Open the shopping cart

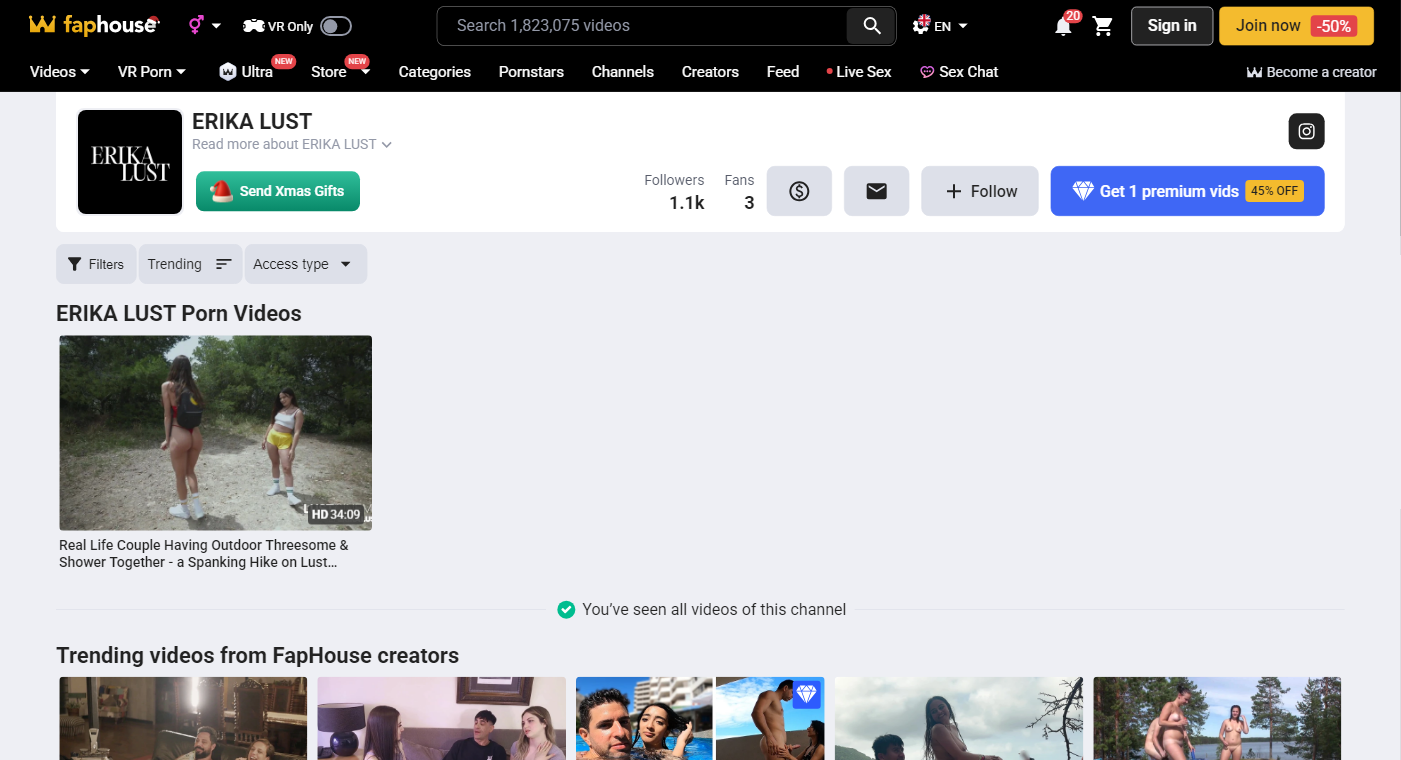(1103, 26)
